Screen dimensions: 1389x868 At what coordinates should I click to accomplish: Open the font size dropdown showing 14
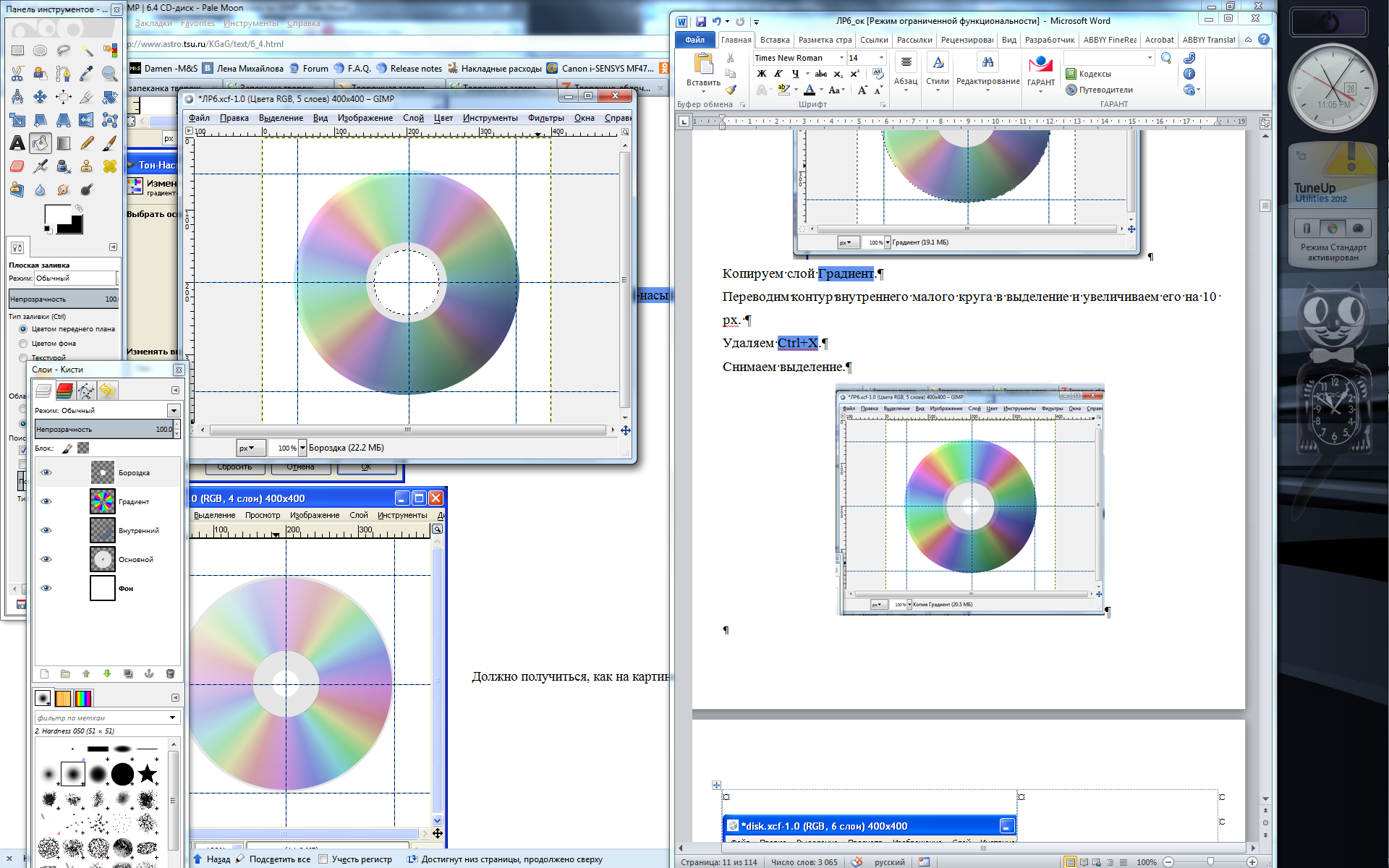pos(881,58)
